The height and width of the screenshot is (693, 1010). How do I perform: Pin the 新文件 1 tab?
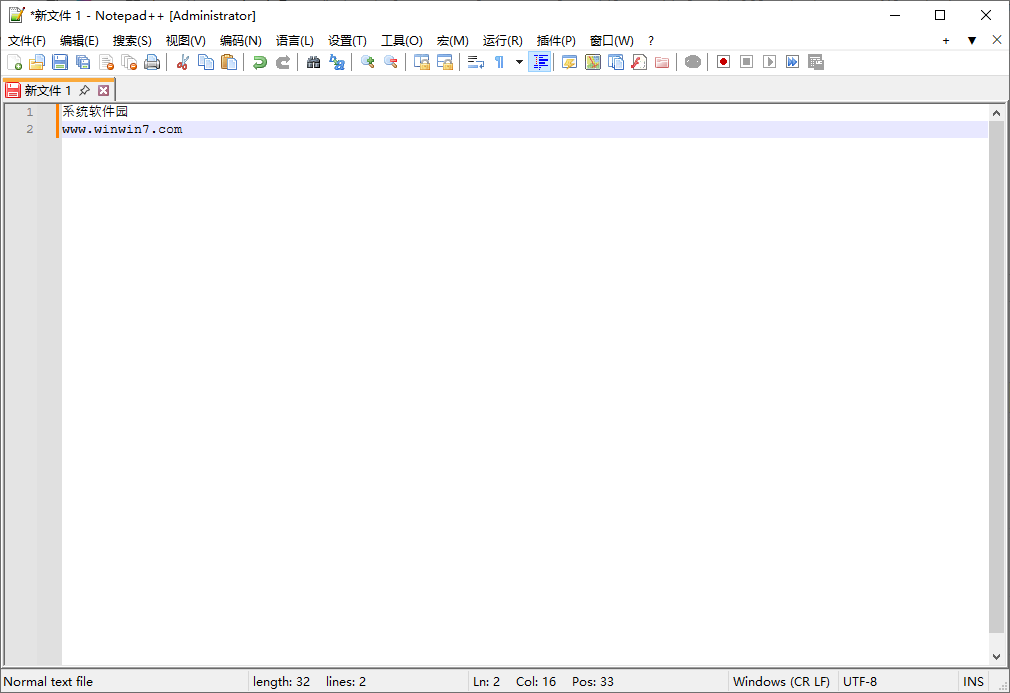coord(84,90)
